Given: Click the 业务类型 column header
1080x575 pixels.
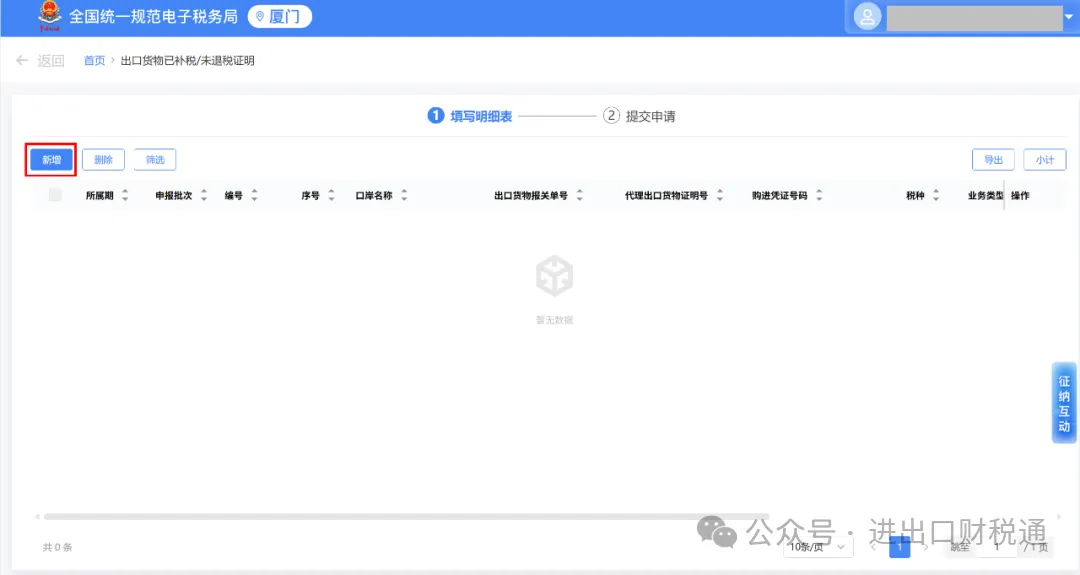Looking at the screenshot, I should click(985, 196).
